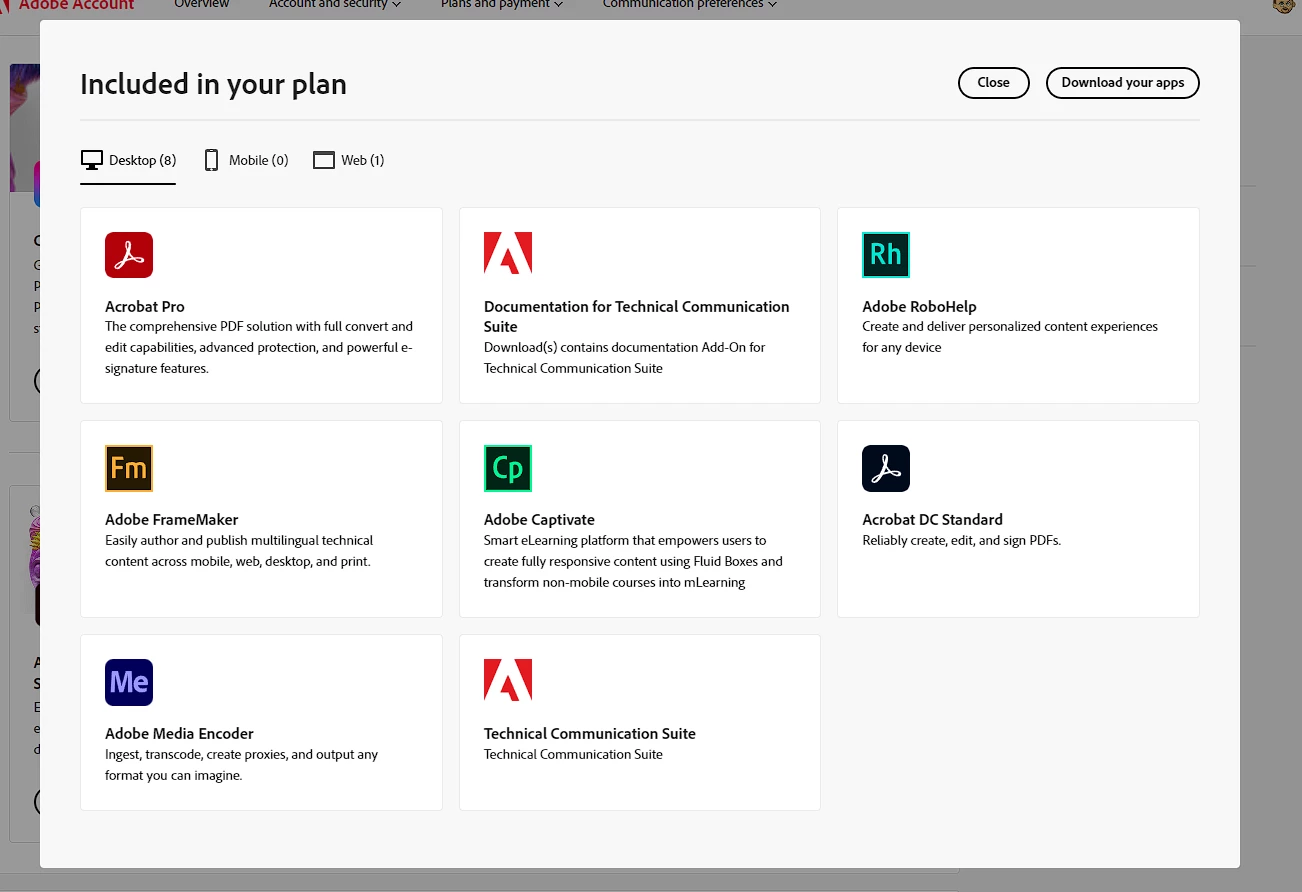Image resolution: width=1302 pixels, height=892 pixels.
Task: Click the Adobe Media Encoder Me icon
Action: point(129,682)
